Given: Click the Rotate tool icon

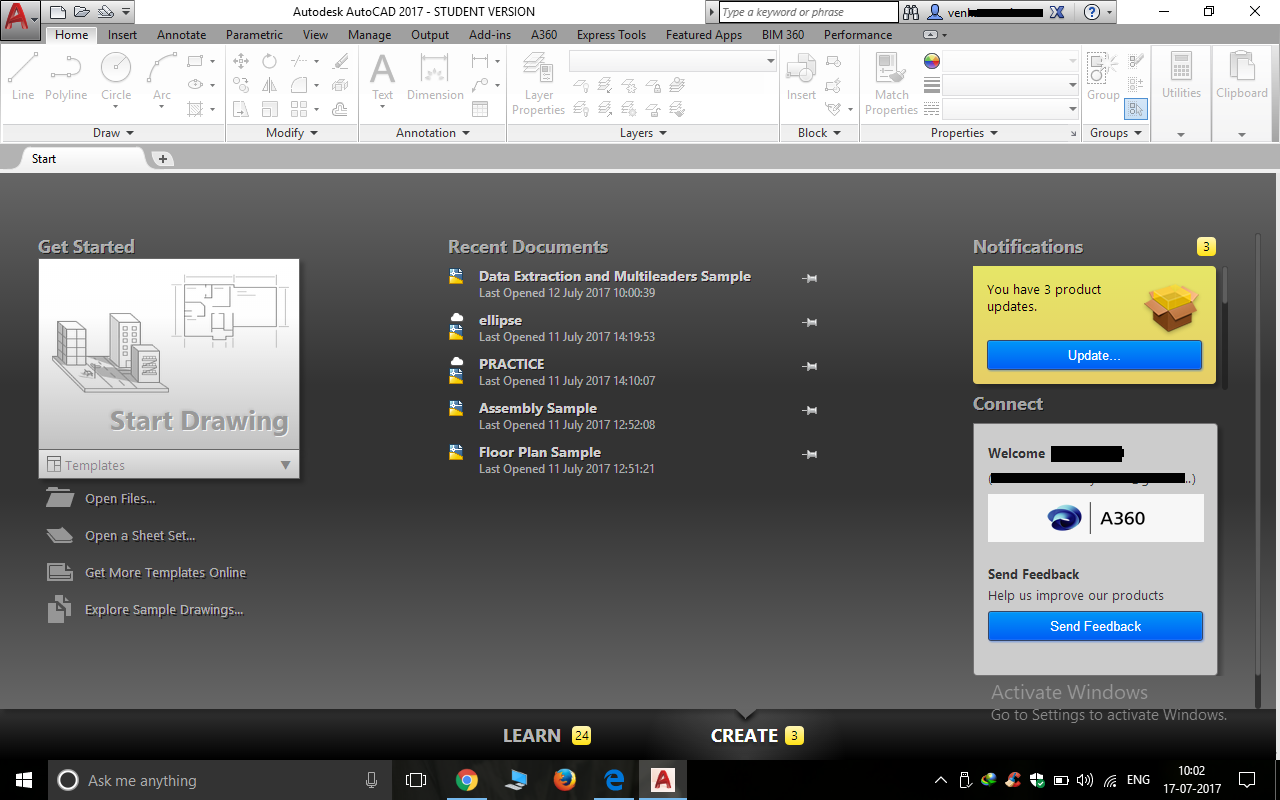Looking at the screenshot, I should [x=269, y=61].
